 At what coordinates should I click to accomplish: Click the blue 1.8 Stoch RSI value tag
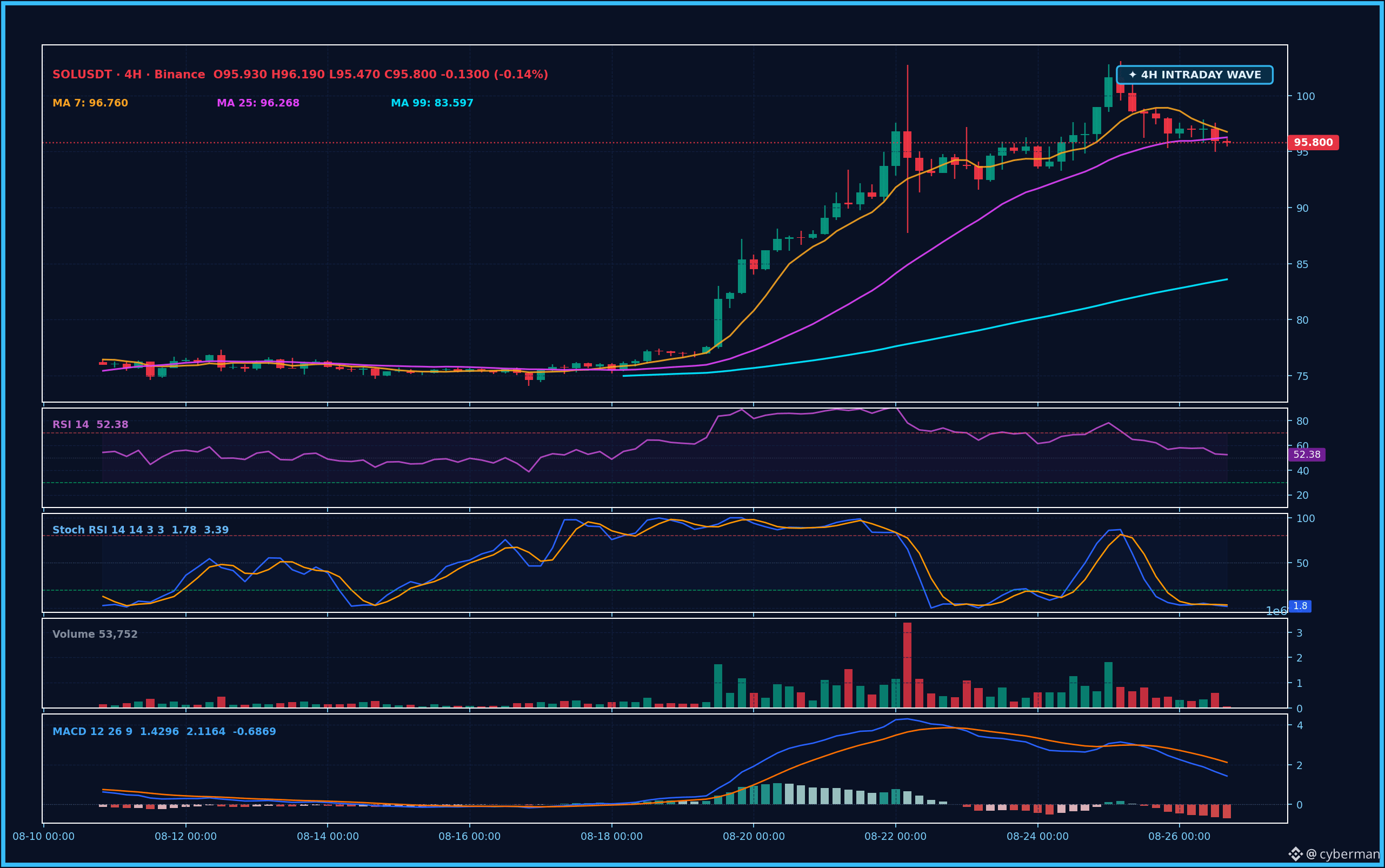tap(1300, 606)
